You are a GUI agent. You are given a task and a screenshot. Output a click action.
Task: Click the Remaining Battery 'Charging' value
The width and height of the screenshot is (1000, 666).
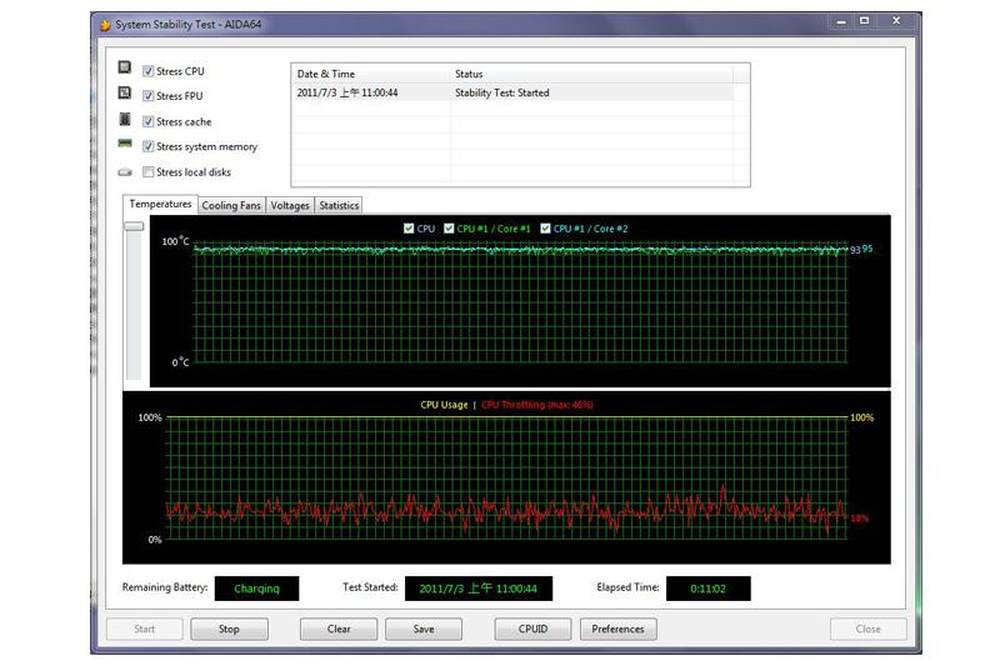256,589
